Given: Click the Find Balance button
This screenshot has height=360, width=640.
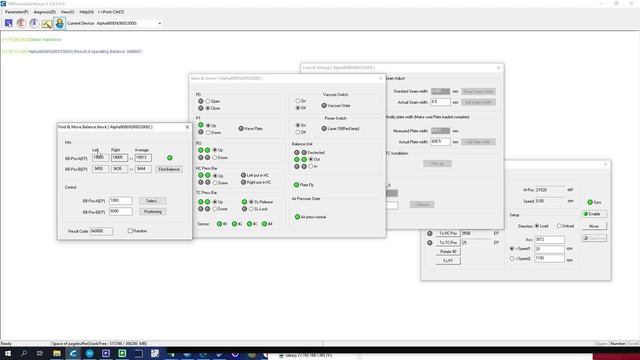Looking at the screenshot, I should pos(169,169).
